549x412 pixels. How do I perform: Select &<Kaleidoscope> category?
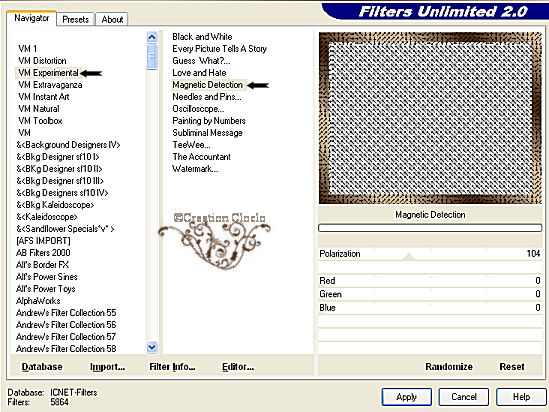47,217
